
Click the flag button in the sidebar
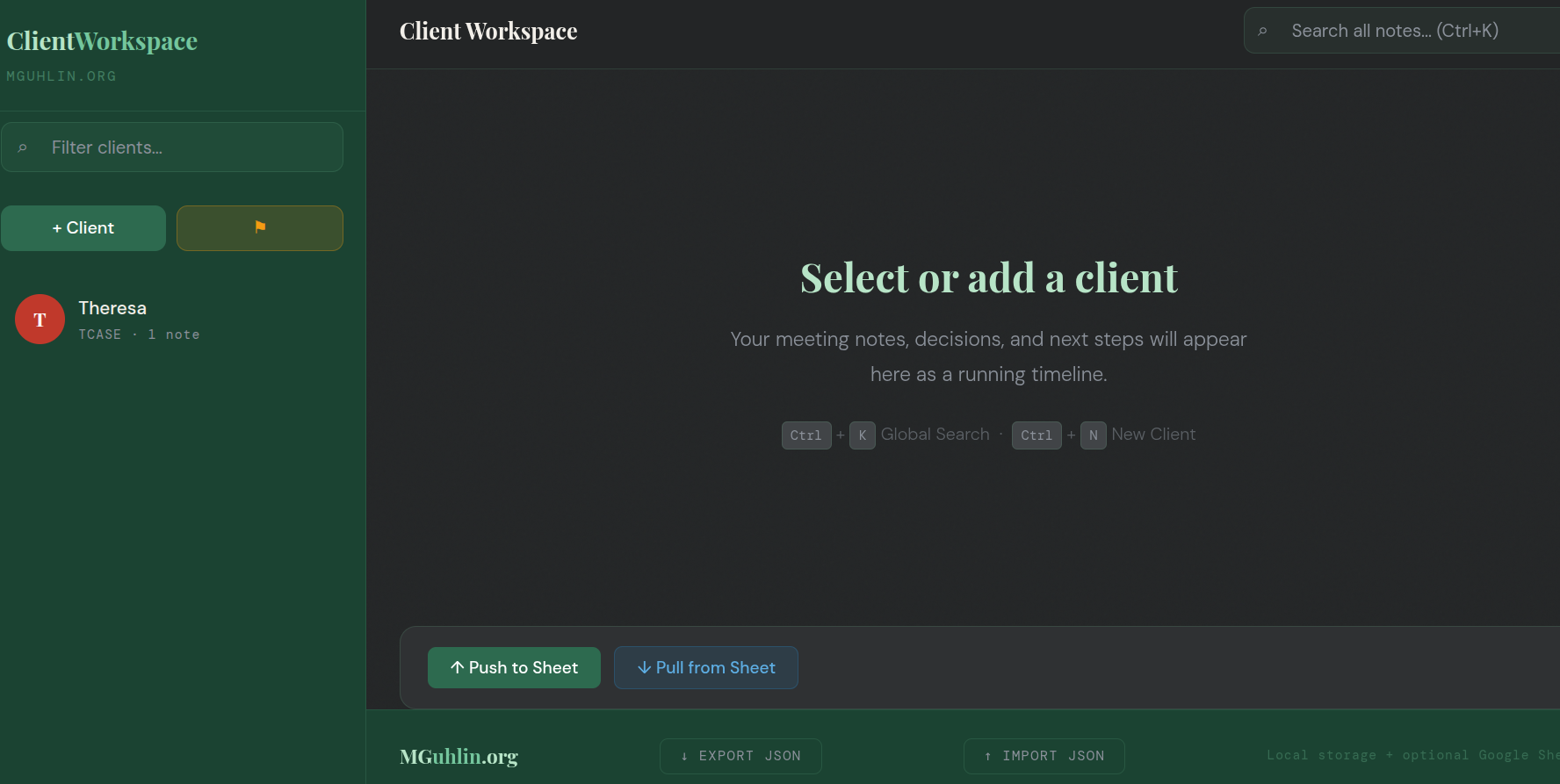259,228
